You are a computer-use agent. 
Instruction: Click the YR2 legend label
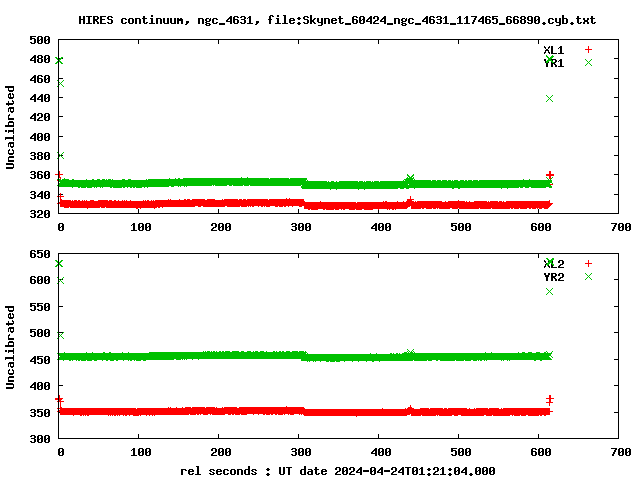[553, 277]
